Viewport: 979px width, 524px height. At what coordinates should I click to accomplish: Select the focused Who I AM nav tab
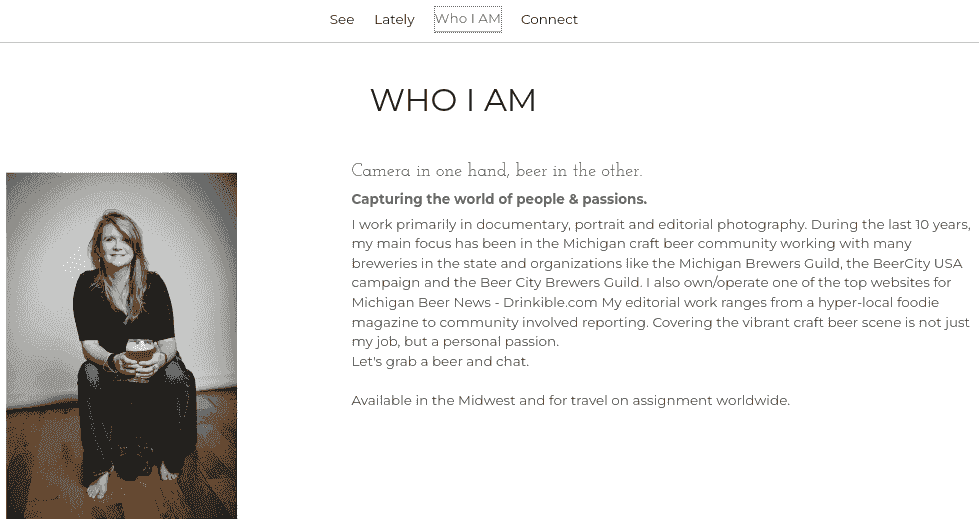(x=468, y=19)
